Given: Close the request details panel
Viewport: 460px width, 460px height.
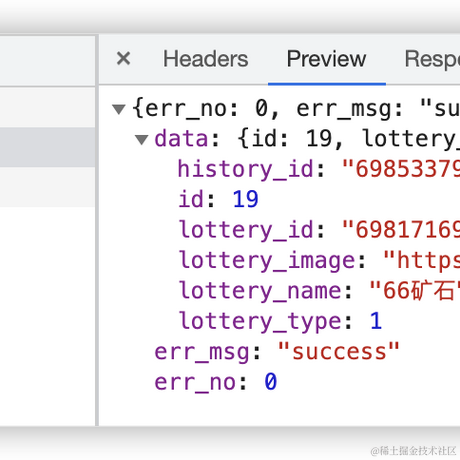Looking at the screenshot, I should [x=123, y=59].
